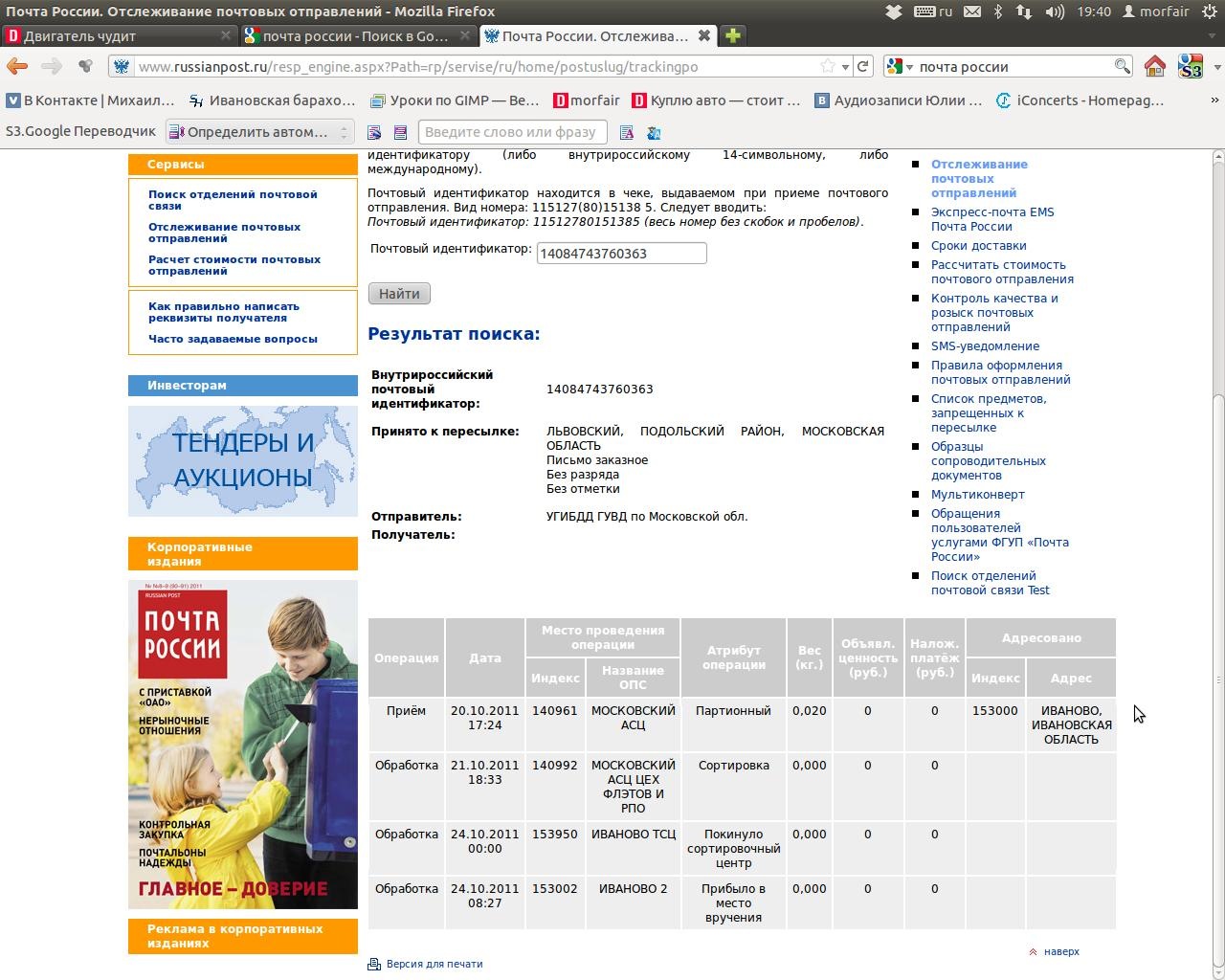Click the 'Почта России' magazine cover image
This screenshot has width=1225, height=980.
click(243, 745)
